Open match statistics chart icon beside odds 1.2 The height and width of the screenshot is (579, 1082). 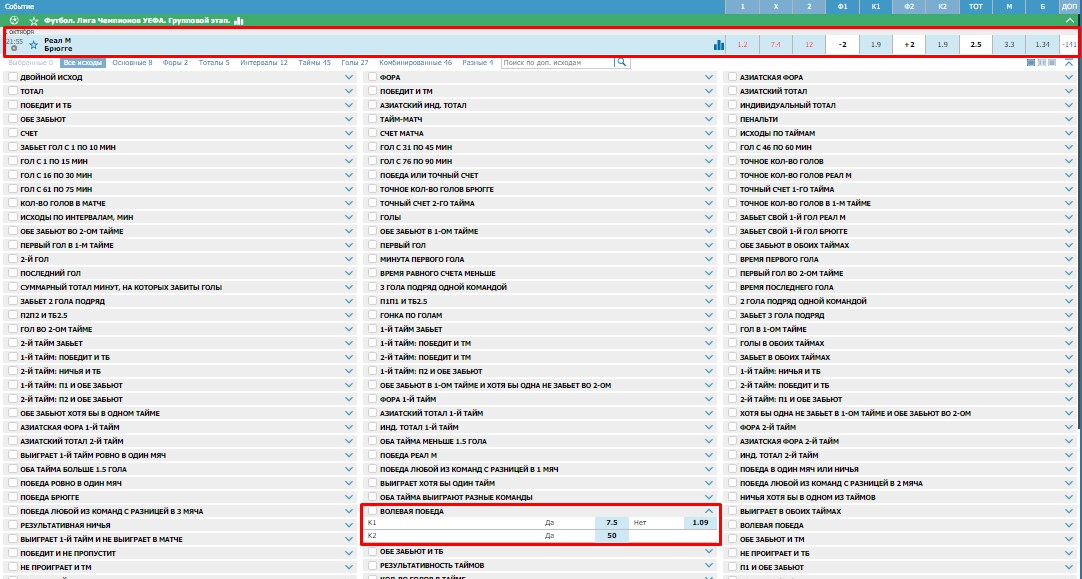click(718, 45)
